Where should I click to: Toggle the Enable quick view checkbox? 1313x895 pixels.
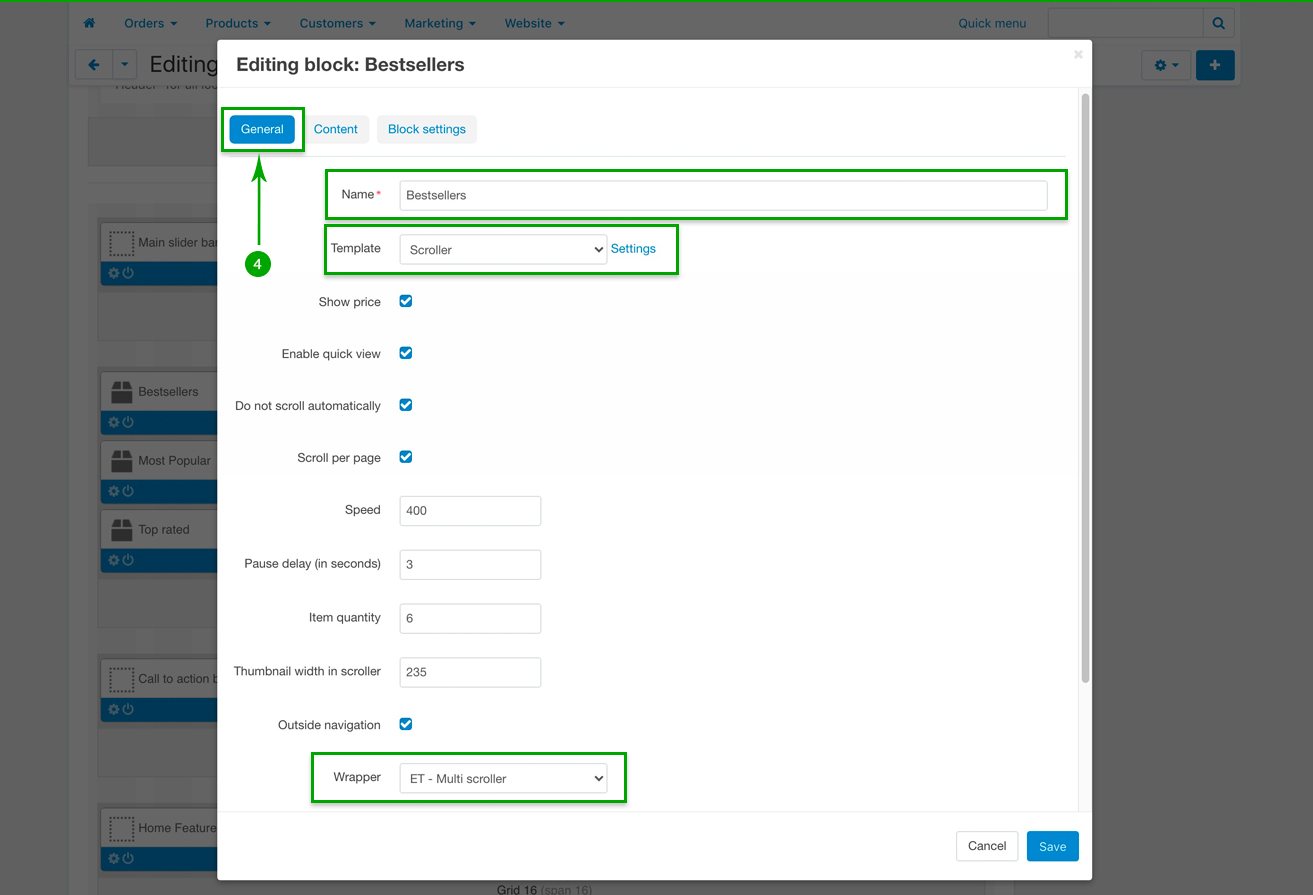(406, 353)
